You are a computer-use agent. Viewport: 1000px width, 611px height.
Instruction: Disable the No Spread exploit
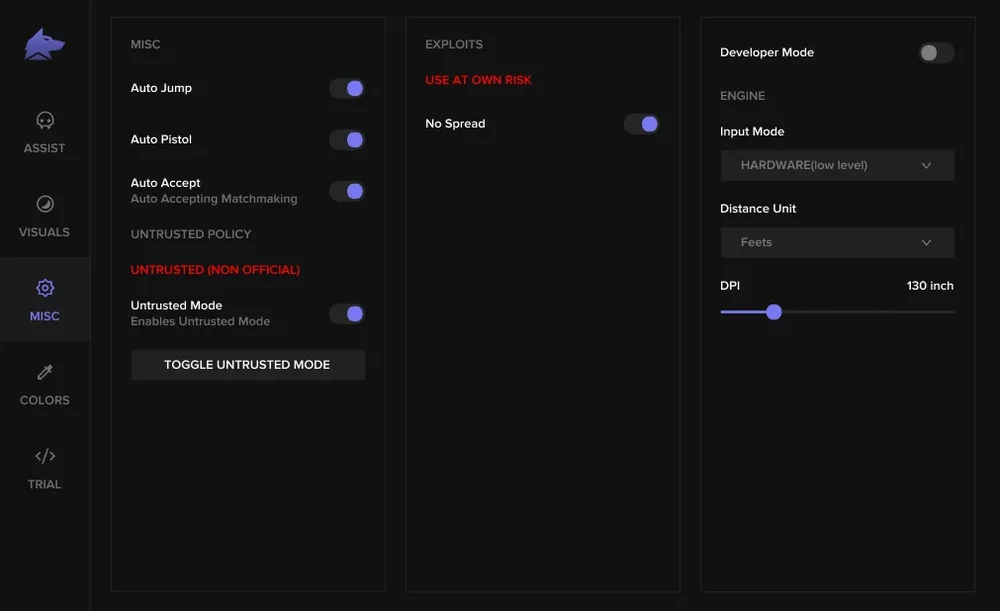tap(641, 123)
